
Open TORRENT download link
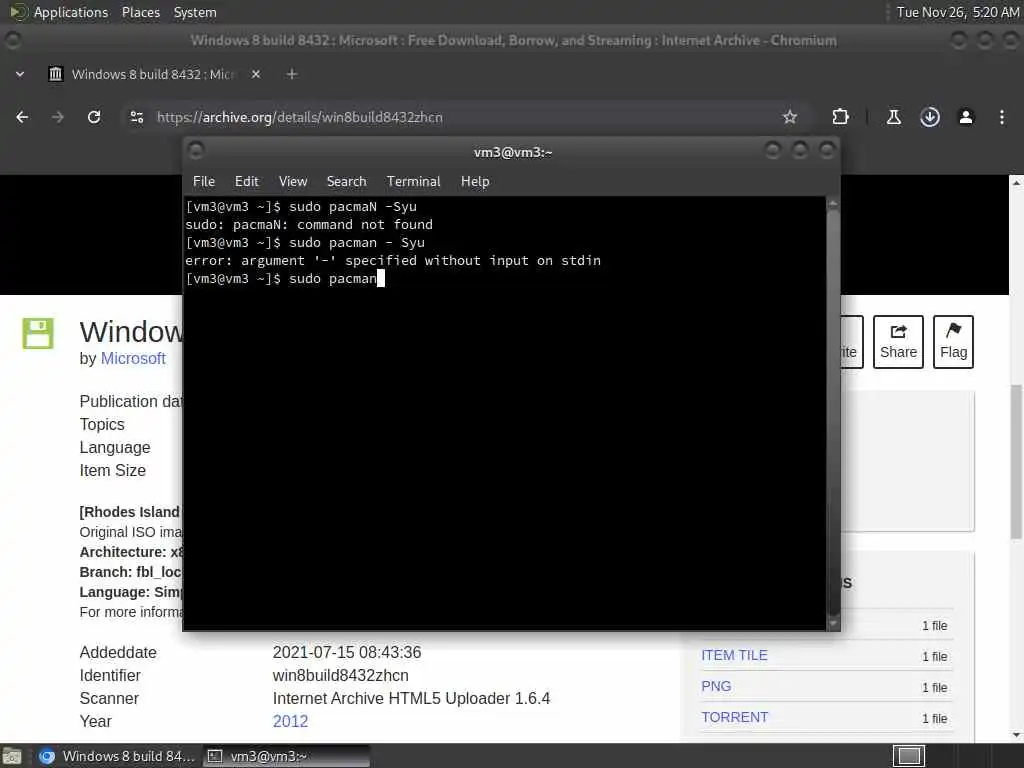[734, 717]
